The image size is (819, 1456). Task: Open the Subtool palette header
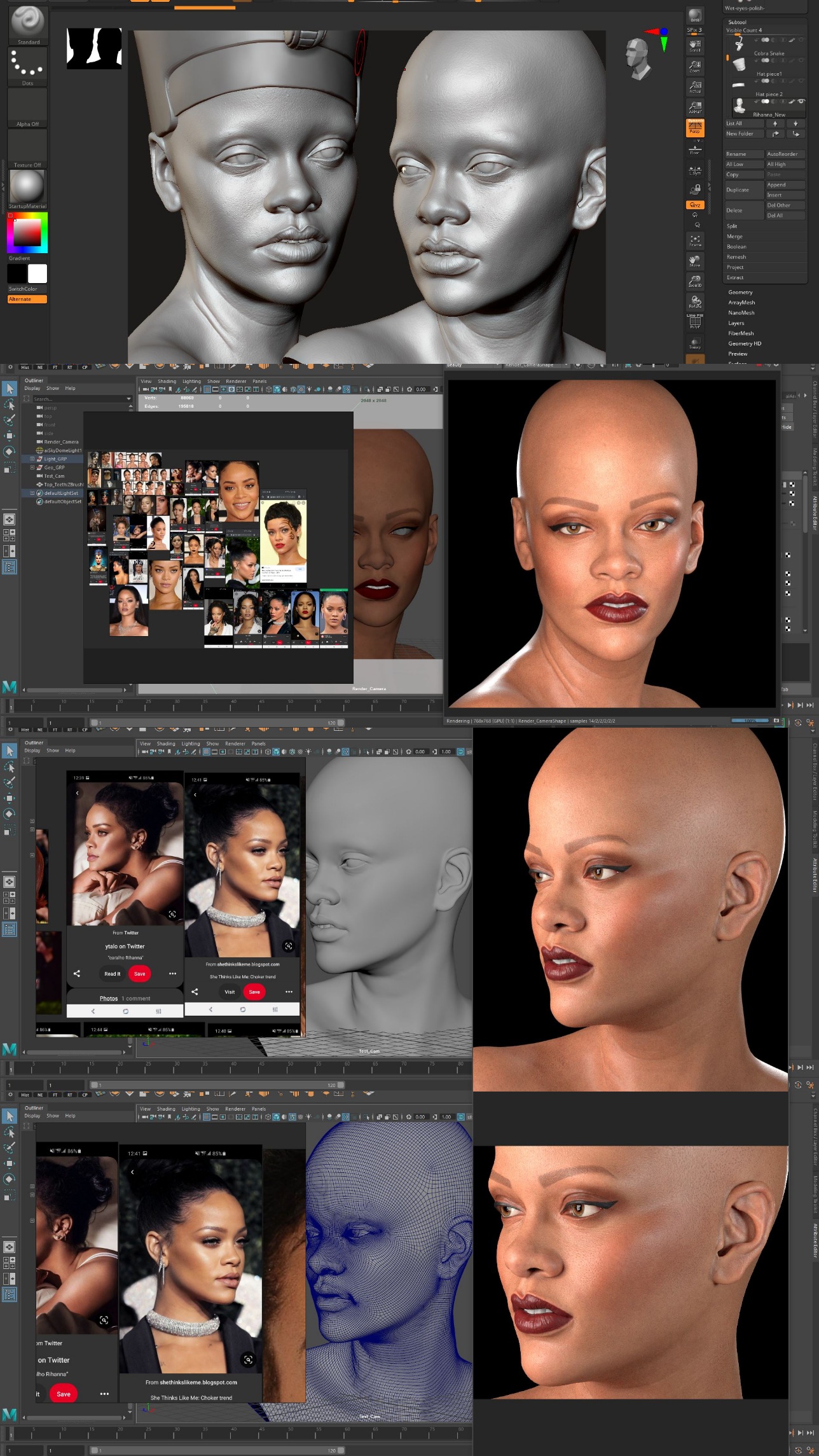(737, 22)
